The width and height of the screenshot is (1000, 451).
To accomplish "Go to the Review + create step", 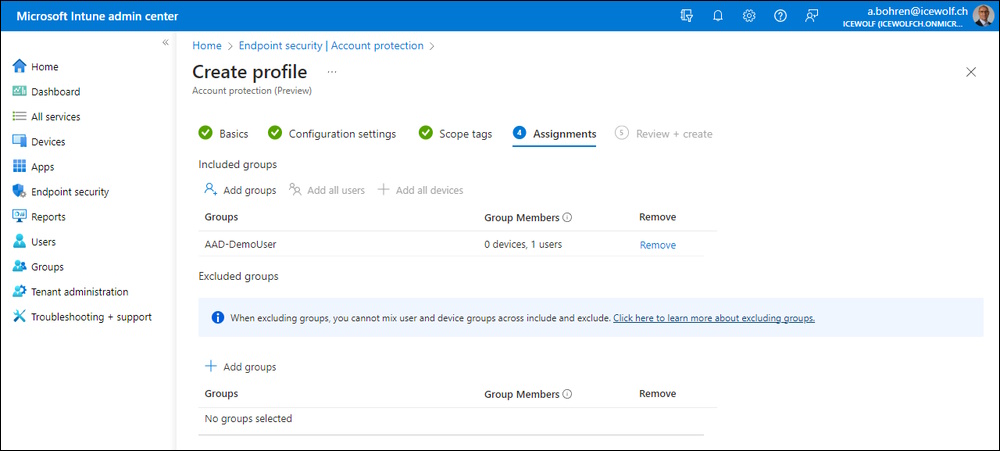I will click(x=663, y=133).
